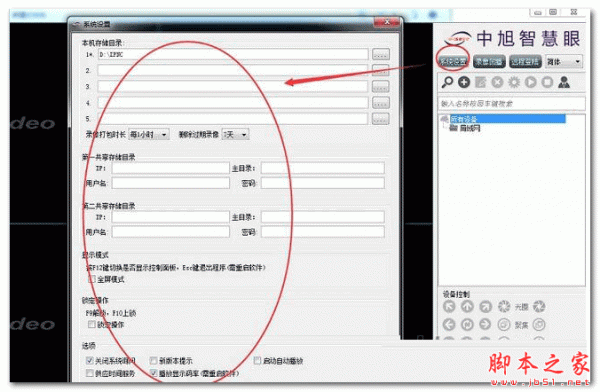This screenshot has width=600, height=392.
Task: Click the PTZ up arrow control
Action: tap(467, 306)
